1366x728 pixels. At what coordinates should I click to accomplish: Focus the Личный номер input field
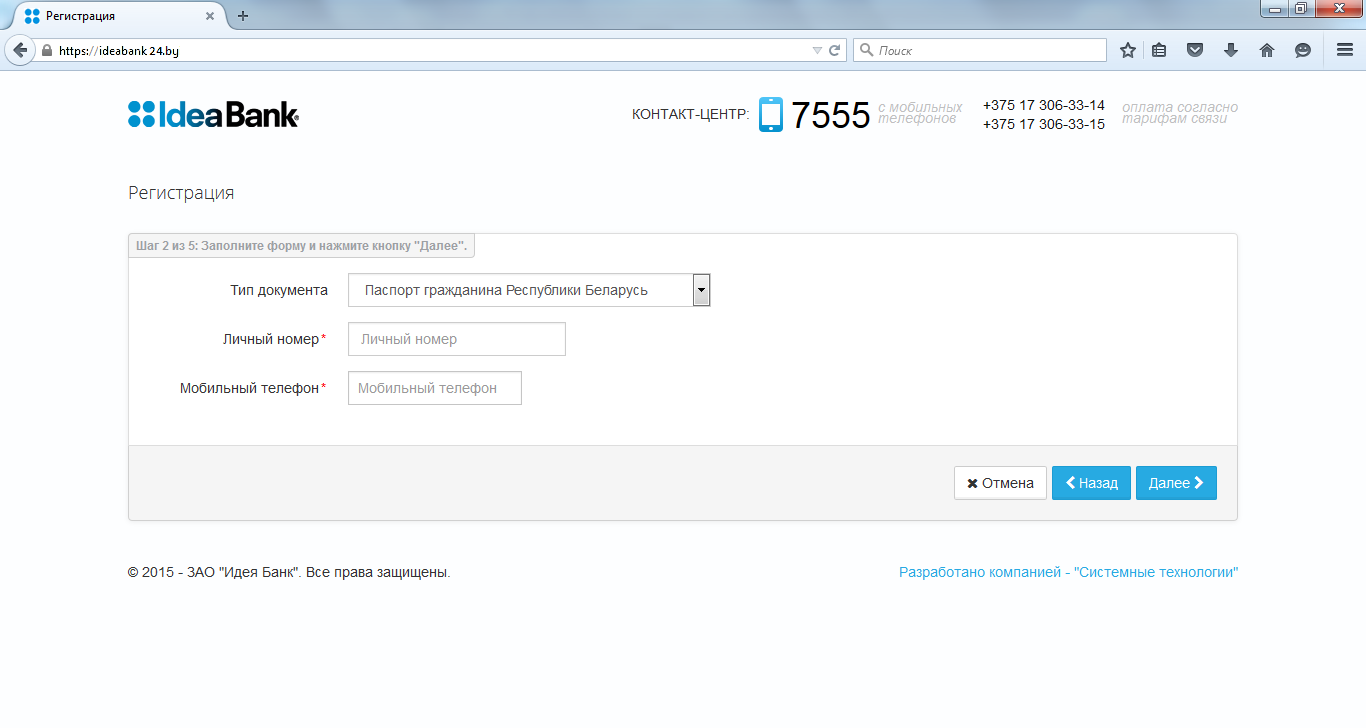click(x=456, y=339)
